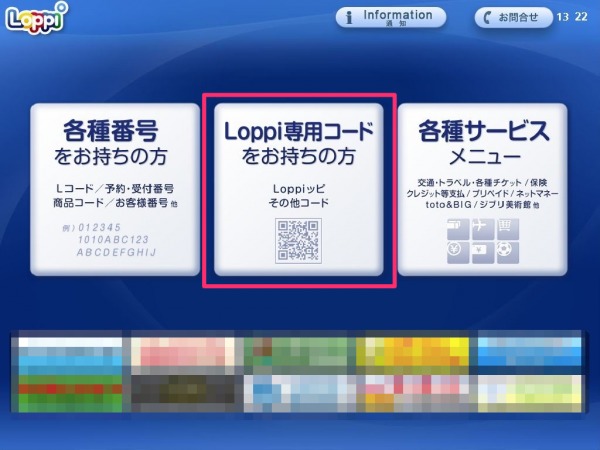Image resolution: width=600 pixels, height=450 pixels.
Task: Choose Loppi専用コードをお持ちの方 panel
Action: [x=298, y=189]
